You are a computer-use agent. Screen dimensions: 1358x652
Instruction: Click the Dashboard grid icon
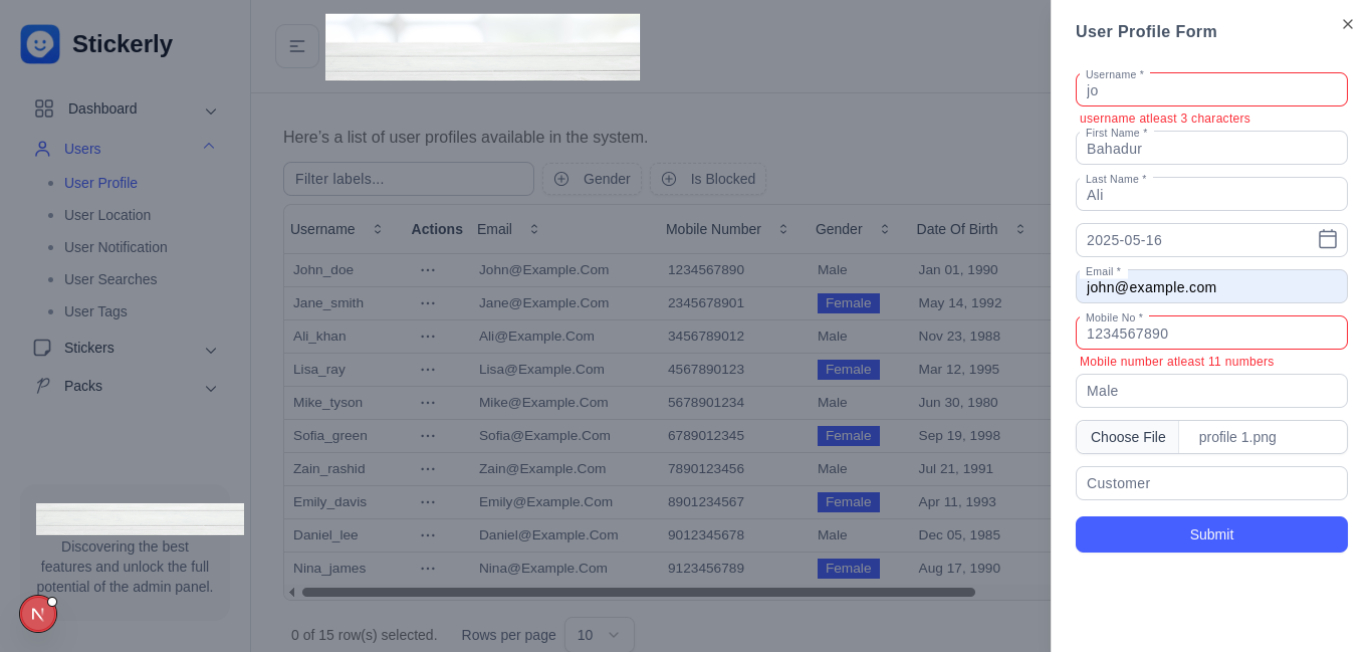(44, 108)
